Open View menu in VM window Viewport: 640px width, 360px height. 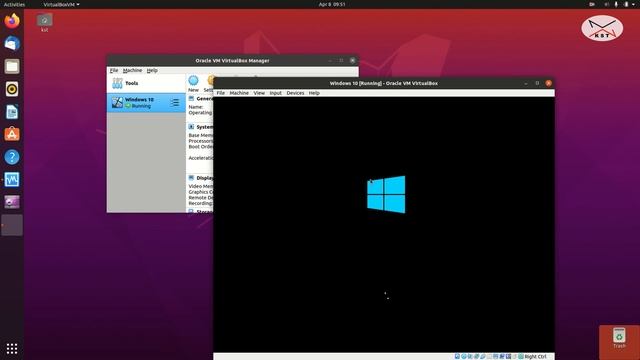click(259, 93)
